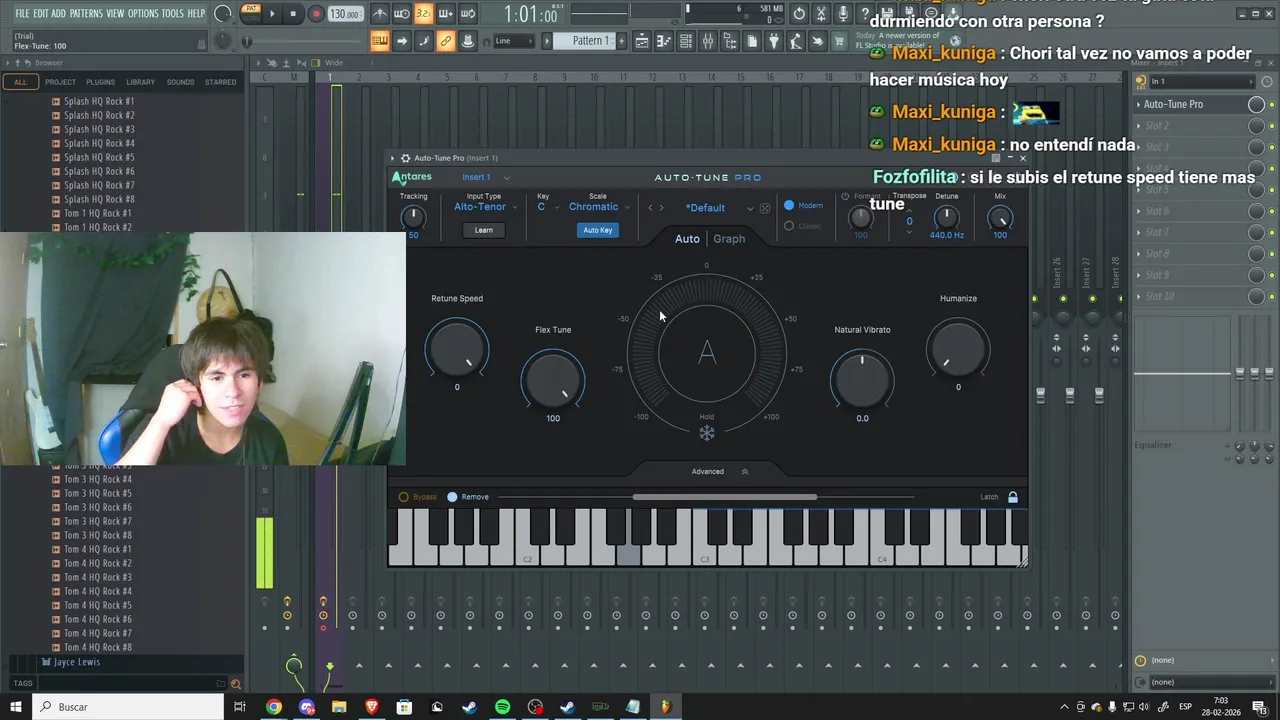This screenshot has width=1280, height=720.
Task: Expand the Jayce Lewis folder
Action: tap(76, 662)
